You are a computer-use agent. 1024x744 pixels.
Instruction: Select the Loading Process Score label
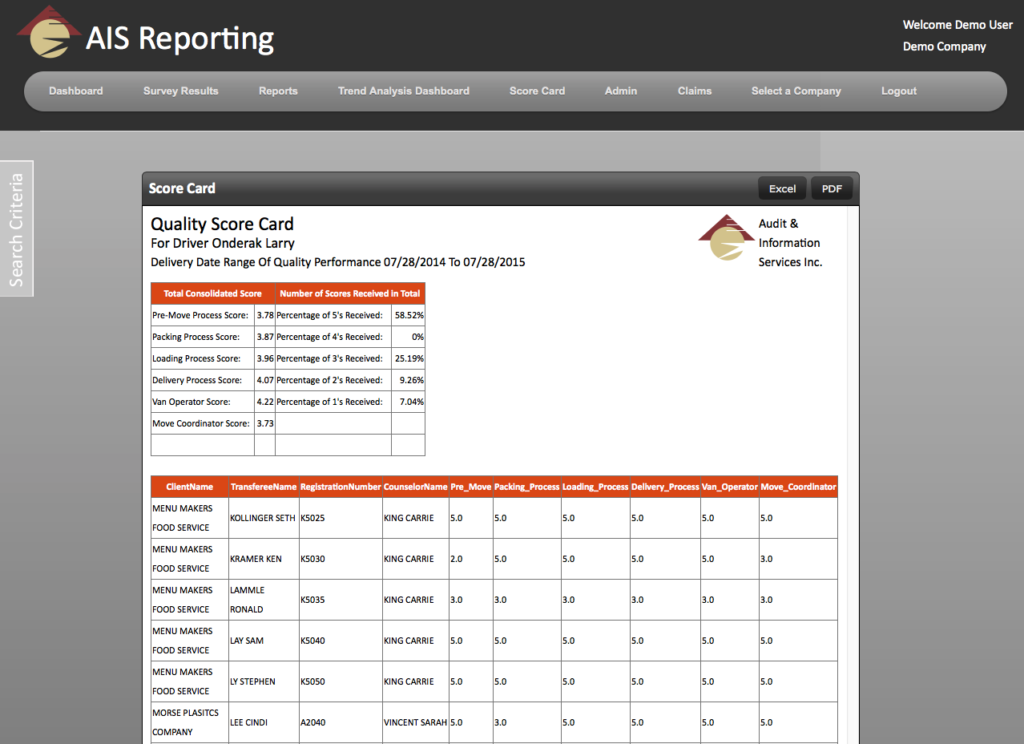tap(197, 358)
